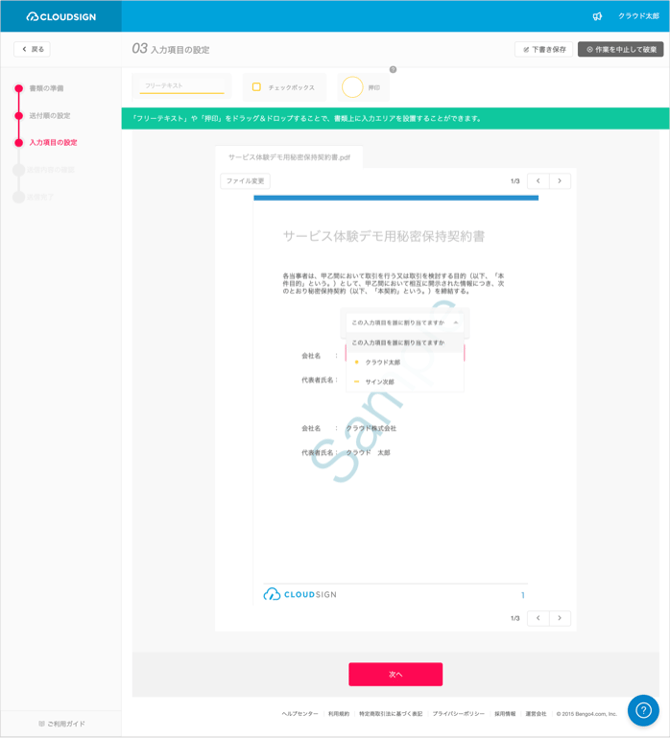Select the チェックボックス checkbox tool
This screenshot has height=738, width=670.
[284, 87]
